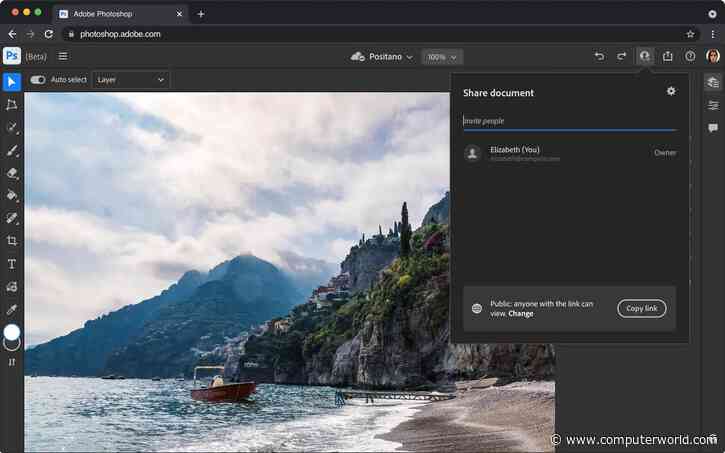Viewport: 725px width, 453px height.
Task: Open the Layers panel icon
Action: 713,82
